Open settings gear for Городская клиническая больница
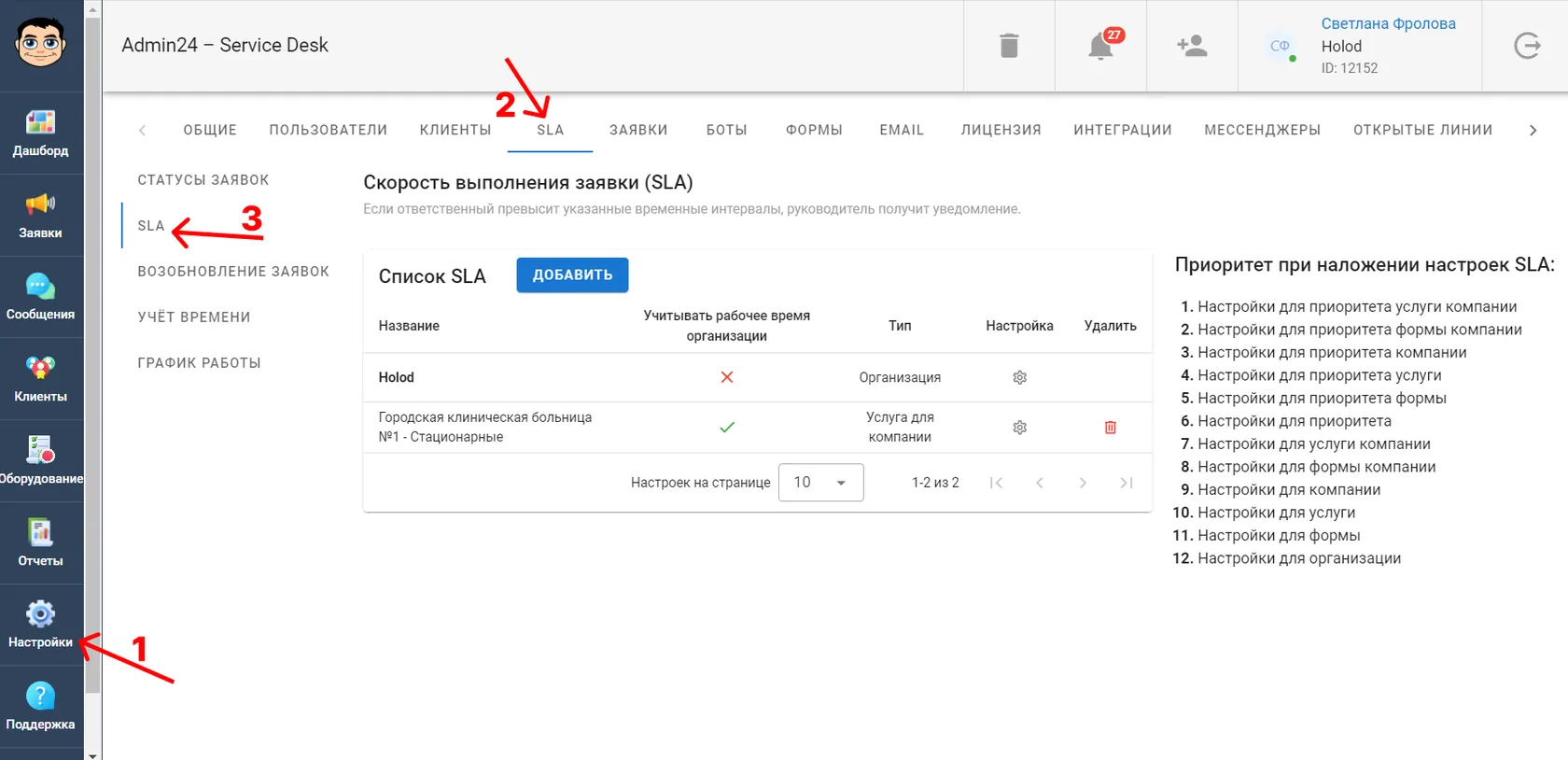The width and height of the screenshot is (1568, 760). click(x=1019, y=428)
